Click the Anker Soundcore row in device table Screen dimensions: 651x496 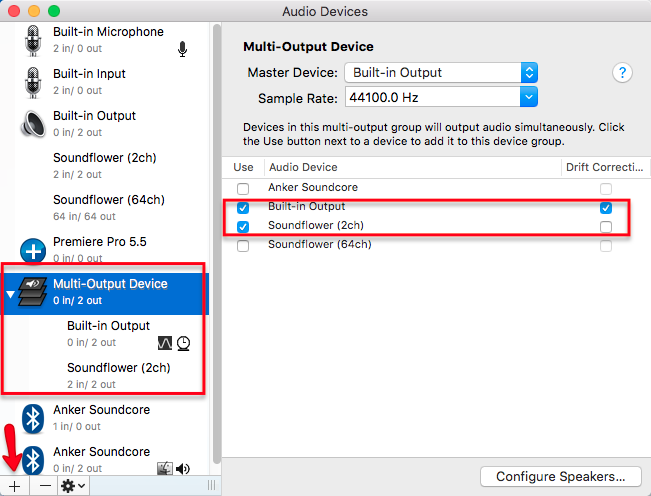[436, 188]
